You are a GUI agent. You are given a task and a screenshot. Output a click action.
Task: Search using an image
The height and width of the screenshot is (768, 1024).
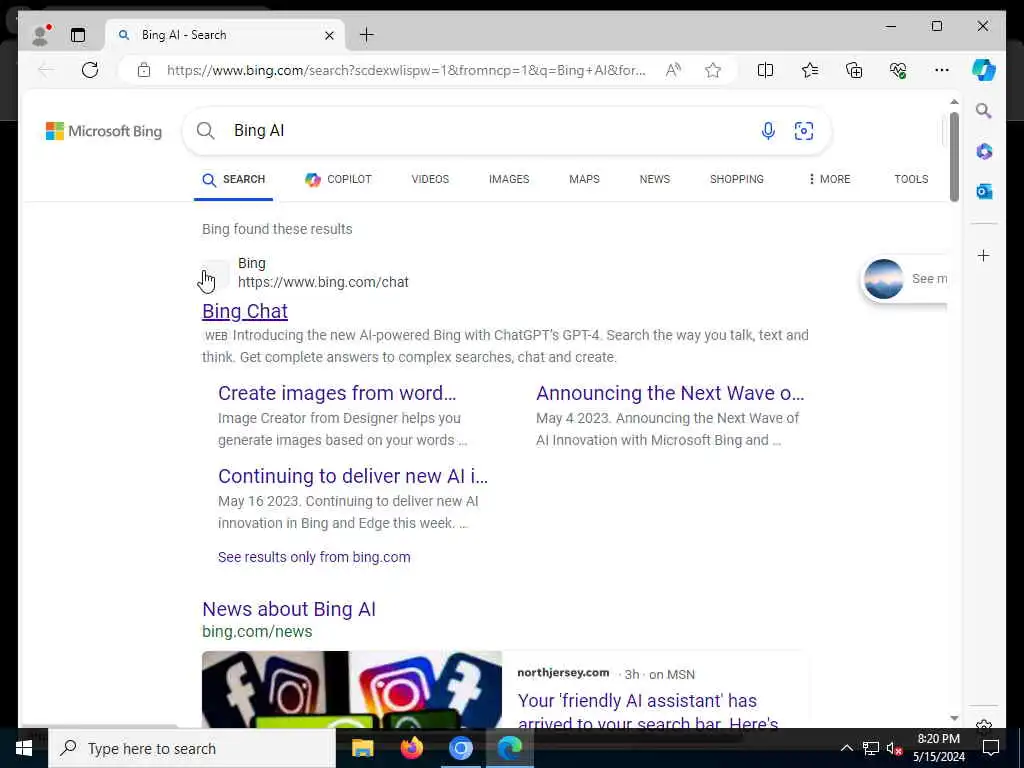804,131
